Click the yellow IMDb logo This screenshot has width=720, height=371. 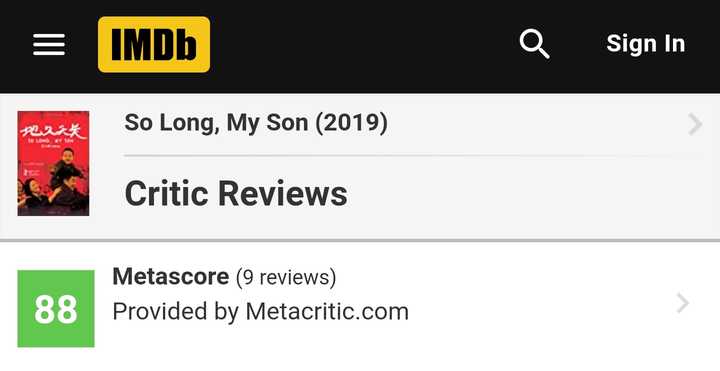[x=154, y=45]
